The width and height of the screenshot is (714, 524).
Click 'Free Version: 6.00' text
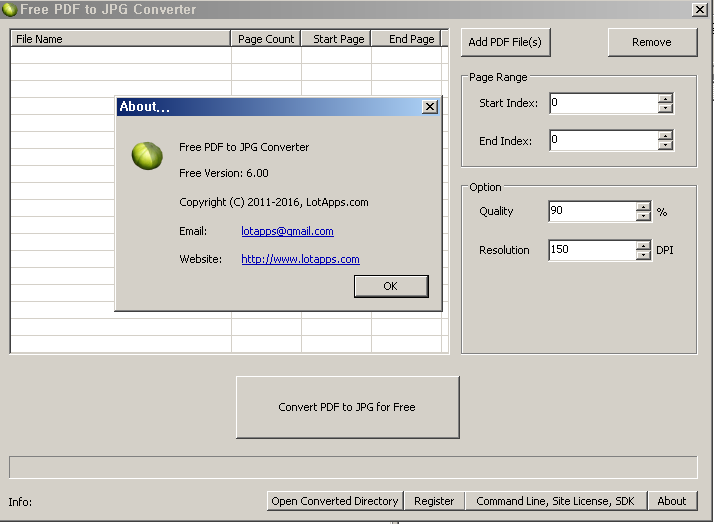pyautogui.click(x=224, y=173)
